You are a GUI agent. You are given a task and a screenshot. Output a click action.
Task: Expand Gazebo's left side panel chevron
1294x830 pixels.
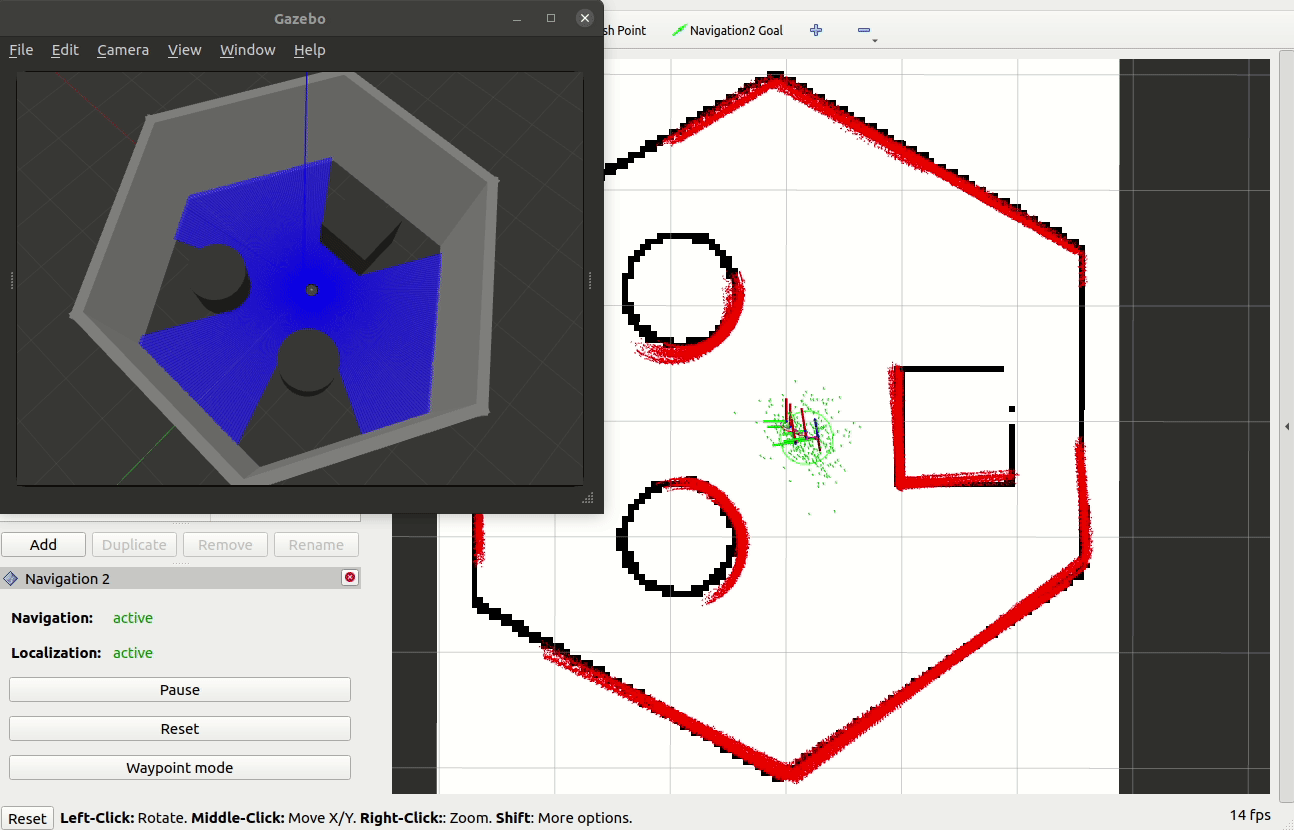click(x=11, y=280)
